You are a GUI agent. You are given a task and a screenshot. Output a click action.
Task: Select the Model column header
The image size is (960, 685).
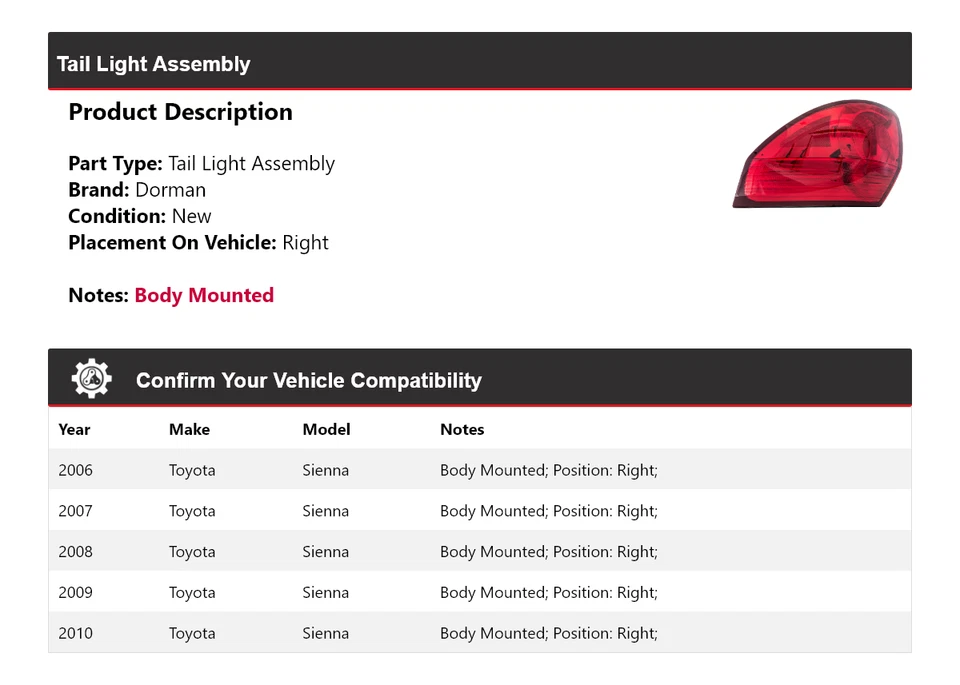point(326,429)
